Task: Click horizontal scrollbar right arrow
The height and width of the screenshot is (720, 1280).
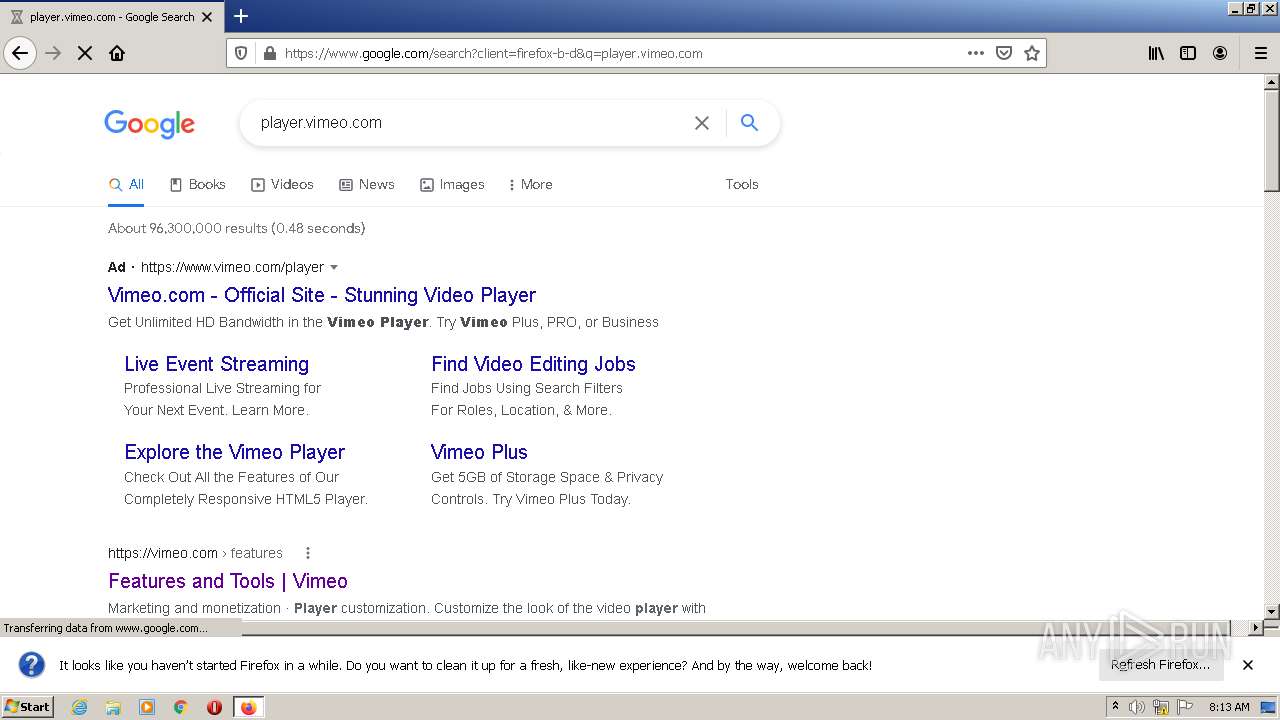Action: (x=1257, y=628)
